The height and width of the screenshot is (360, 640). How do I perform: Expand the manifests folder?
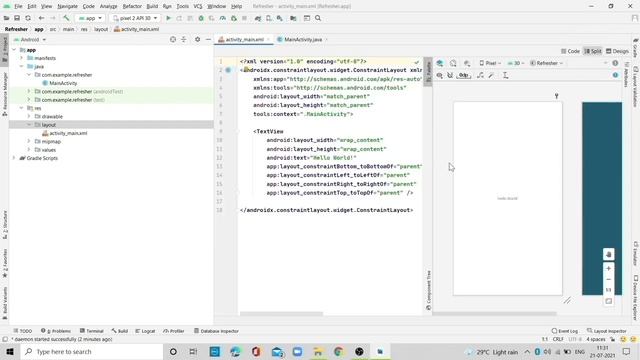click(22, 58)
